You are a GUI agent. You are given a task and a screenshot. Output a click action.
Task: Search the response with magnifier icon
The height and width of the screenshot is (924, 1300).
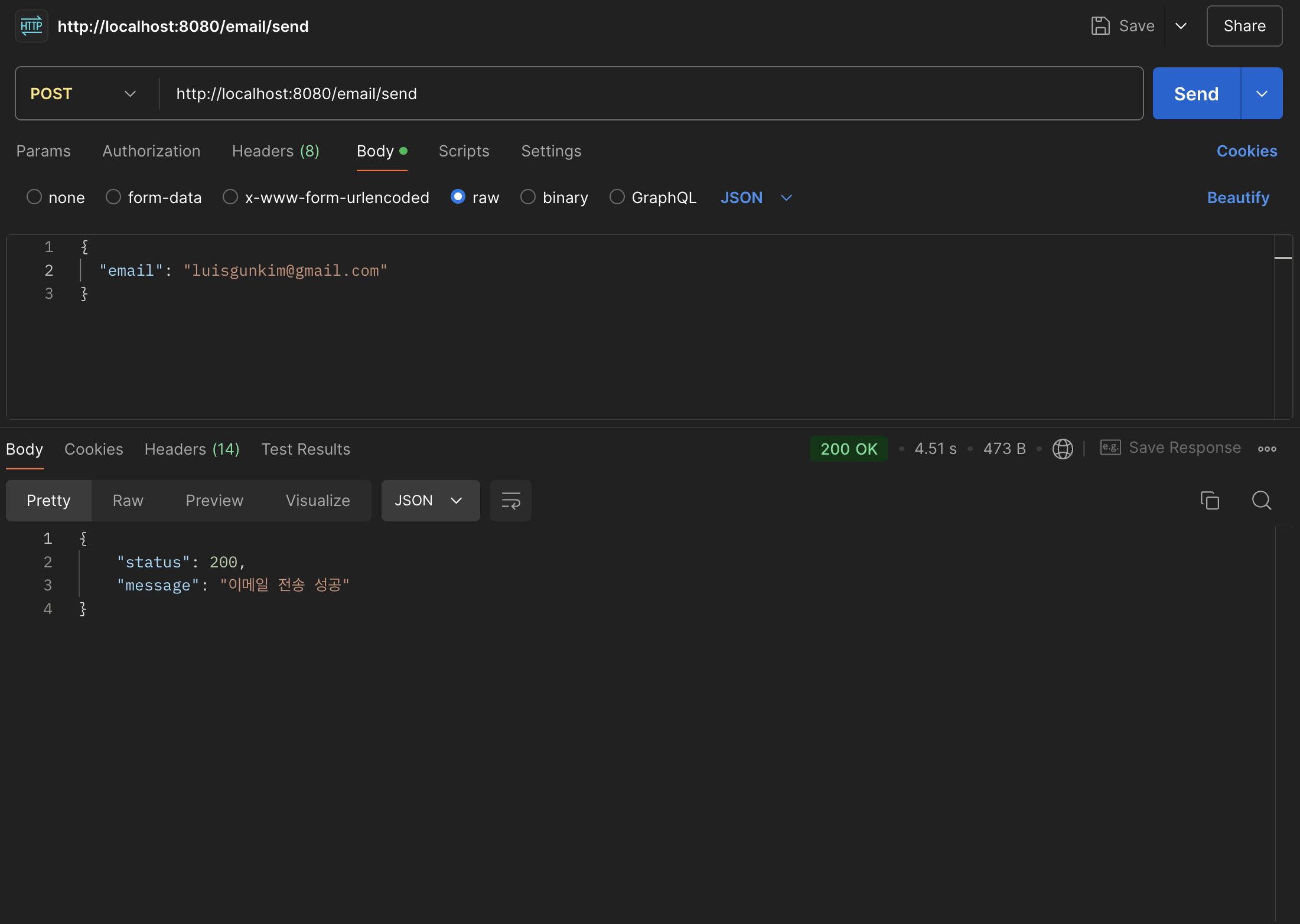[1261, 501]
